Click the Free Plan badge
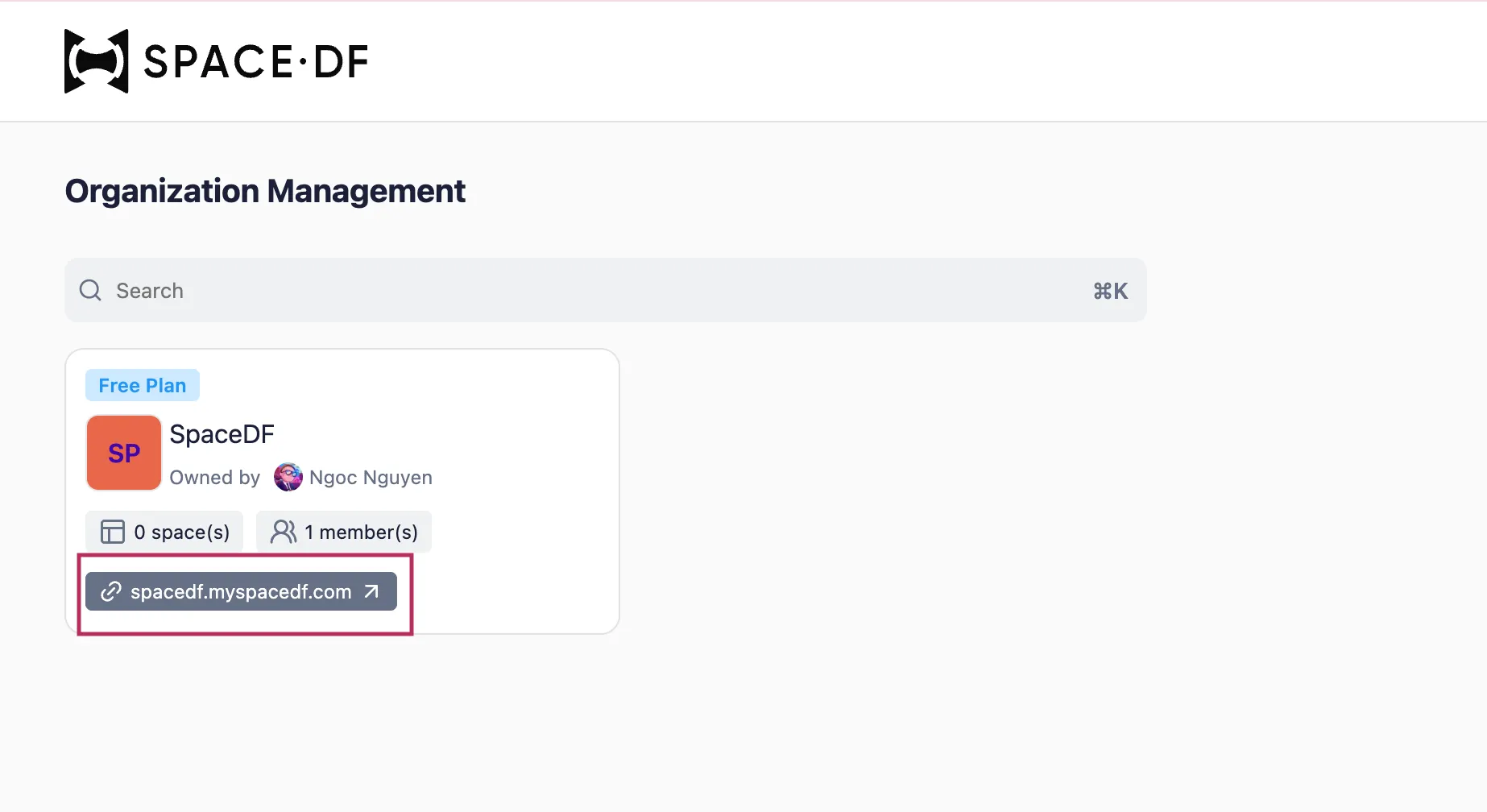 (x=143, y=386)
